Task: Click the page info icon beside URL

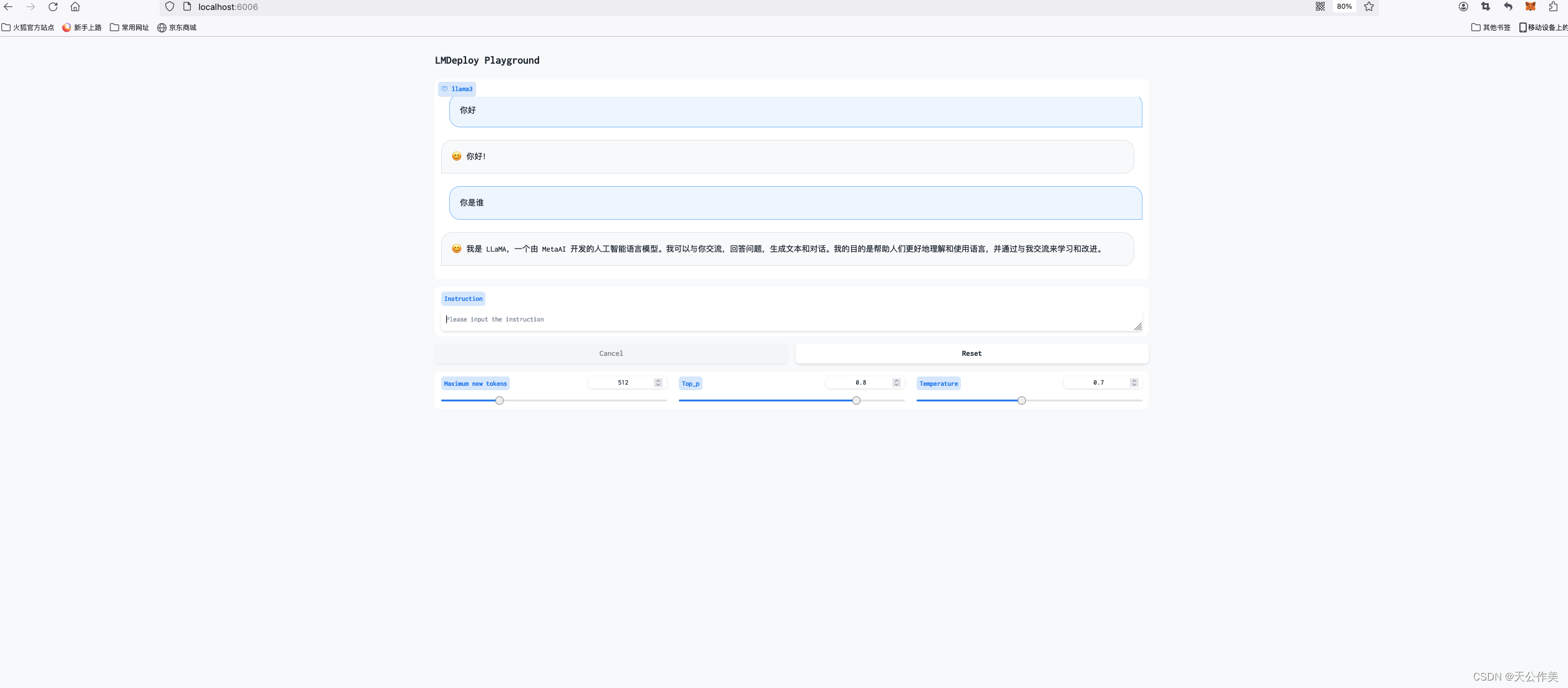Action: 187,7
